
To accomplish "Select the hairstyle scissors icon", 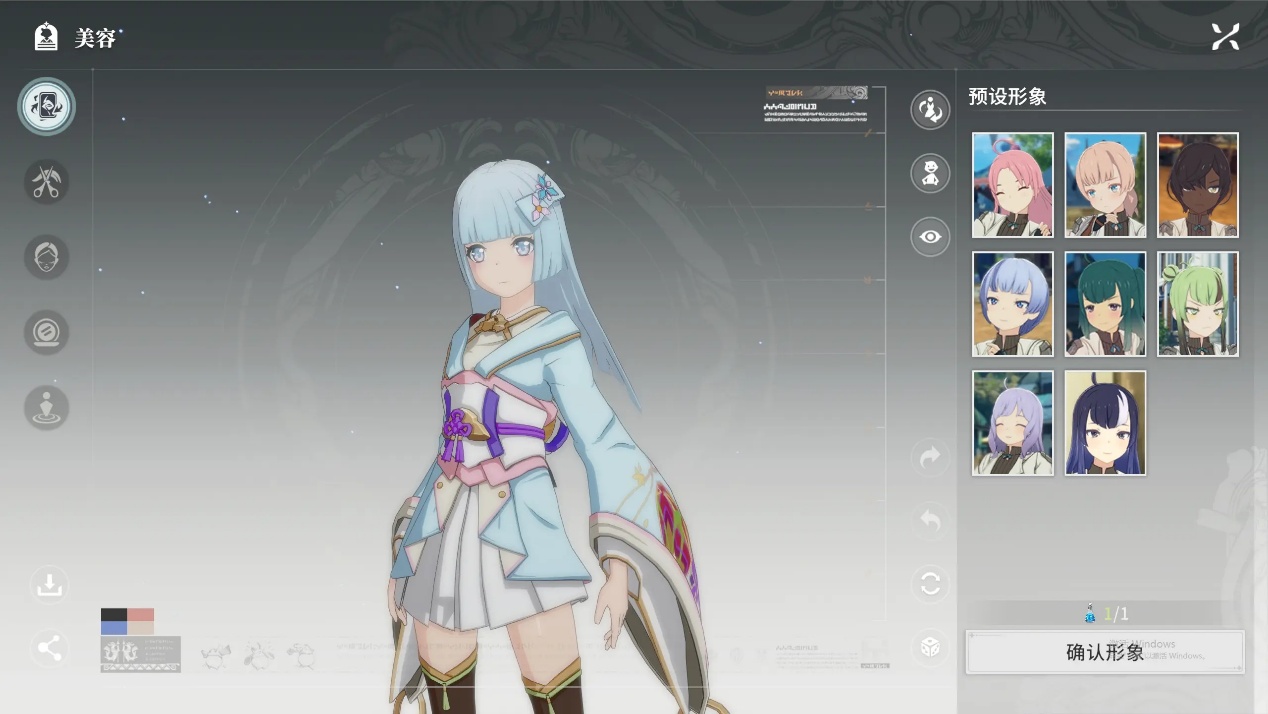I will 46,183.
